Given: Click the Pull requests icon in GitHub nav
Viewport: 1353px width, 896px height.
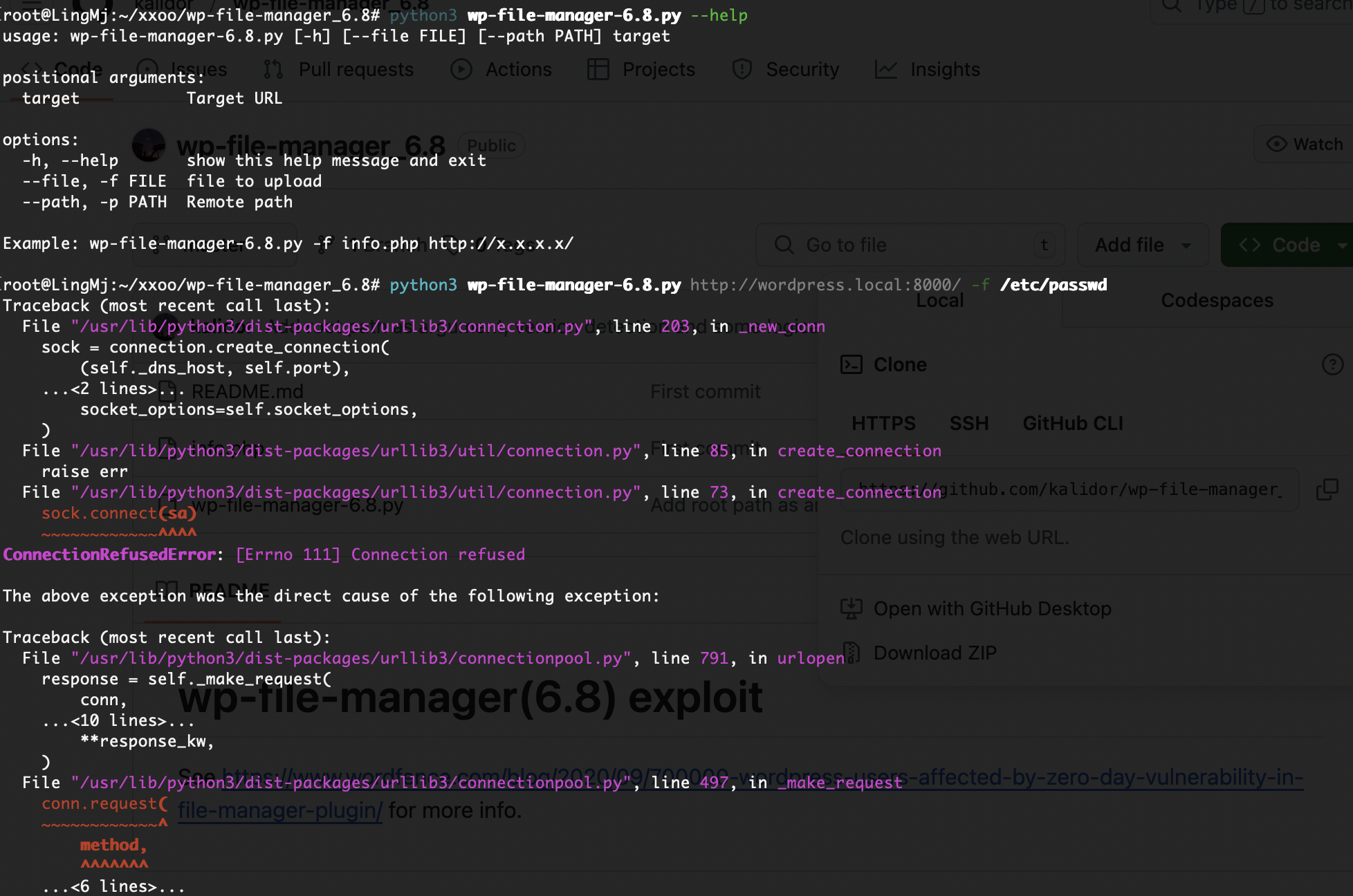Looking at the screenshot, I should coord(273,70).
